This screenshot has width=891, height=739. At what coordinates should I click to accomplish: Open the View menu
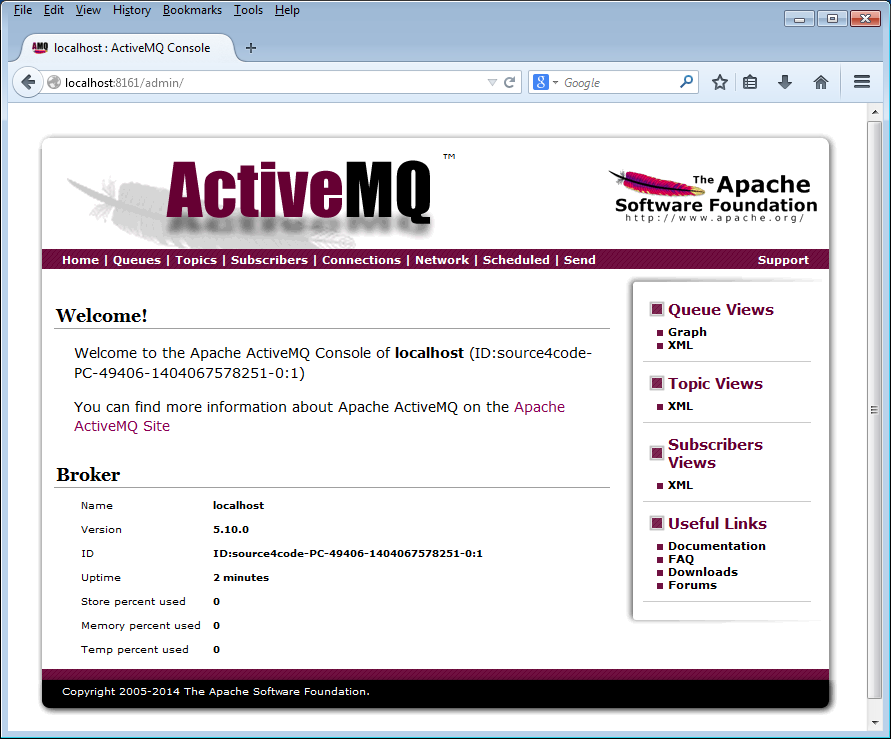(x=88, y=10)
